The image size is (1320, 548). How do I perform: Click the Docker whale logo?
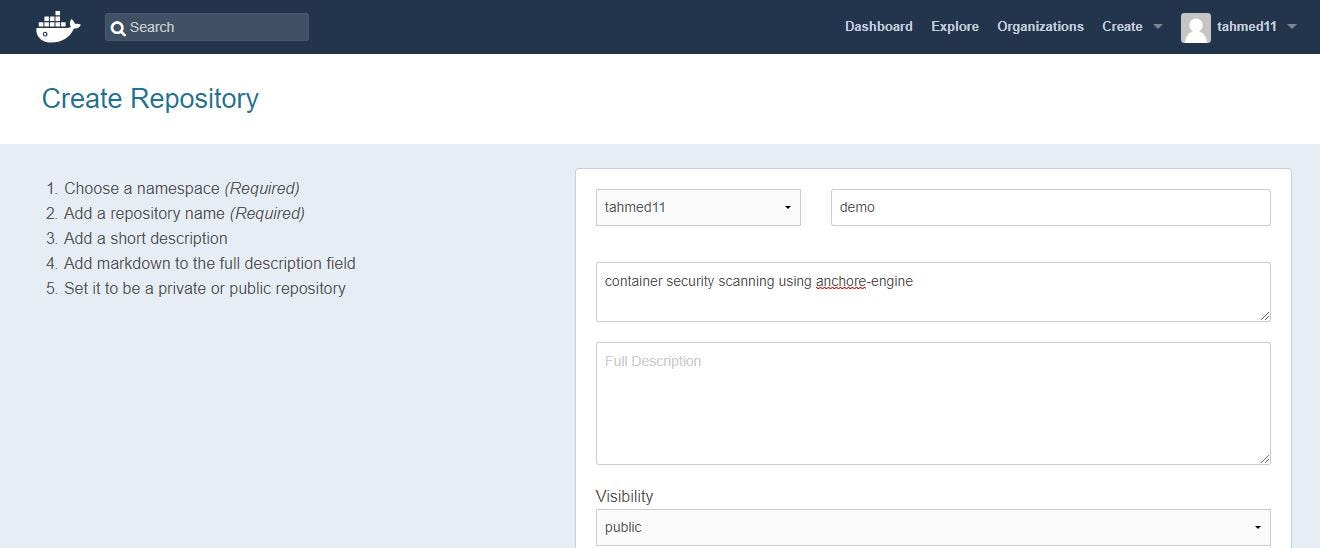[58, 27]
